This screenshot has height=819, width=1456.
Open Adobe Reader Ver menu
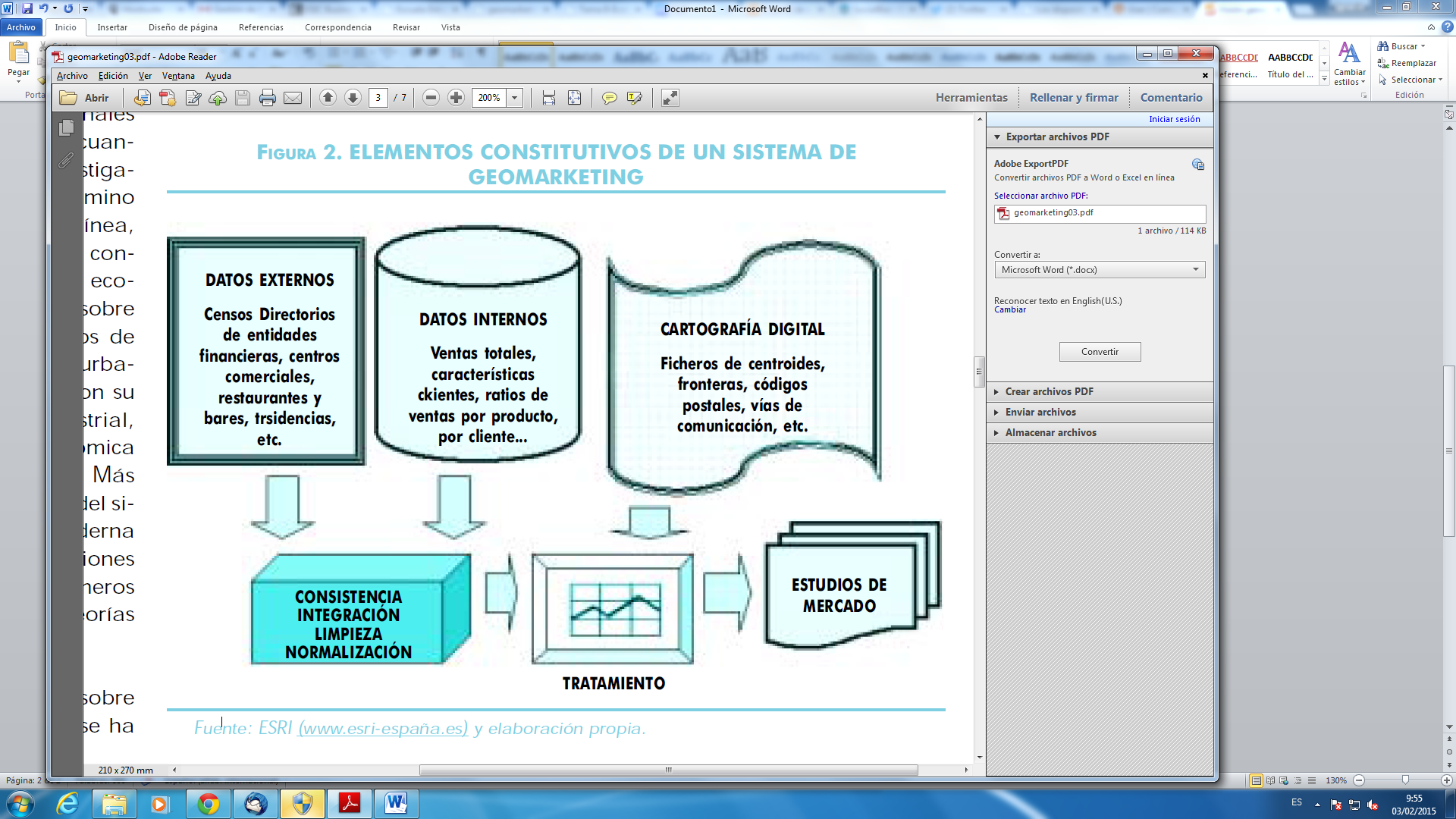click(x=145, y=76)
